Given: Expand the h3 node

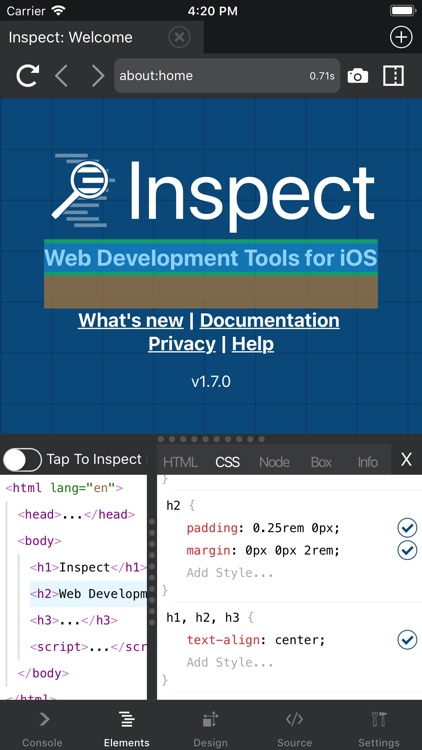Looking at the screenshot, I should [73, 620].
